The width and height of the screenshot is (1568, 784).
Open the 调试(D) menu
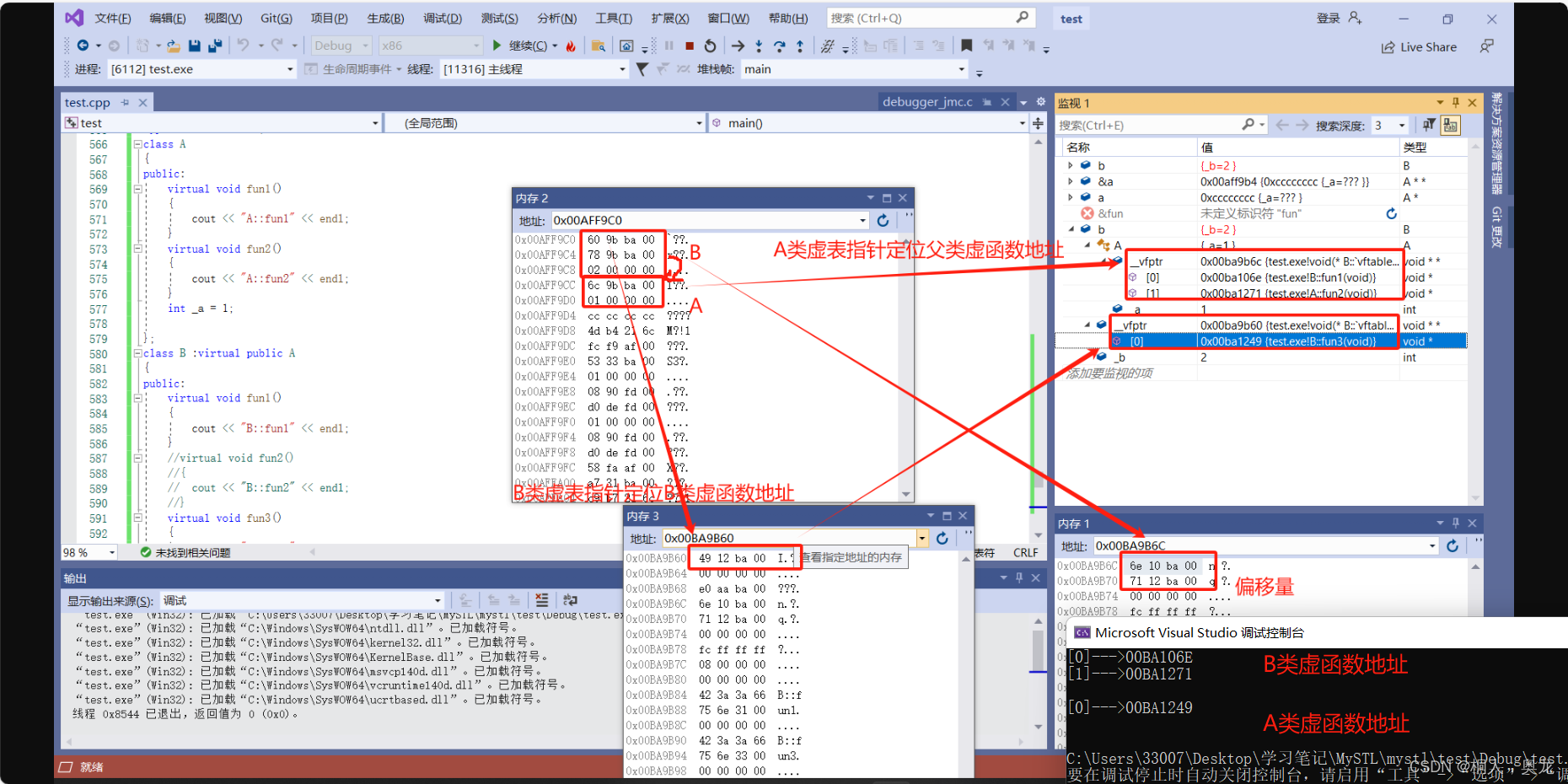coord(443,18)
